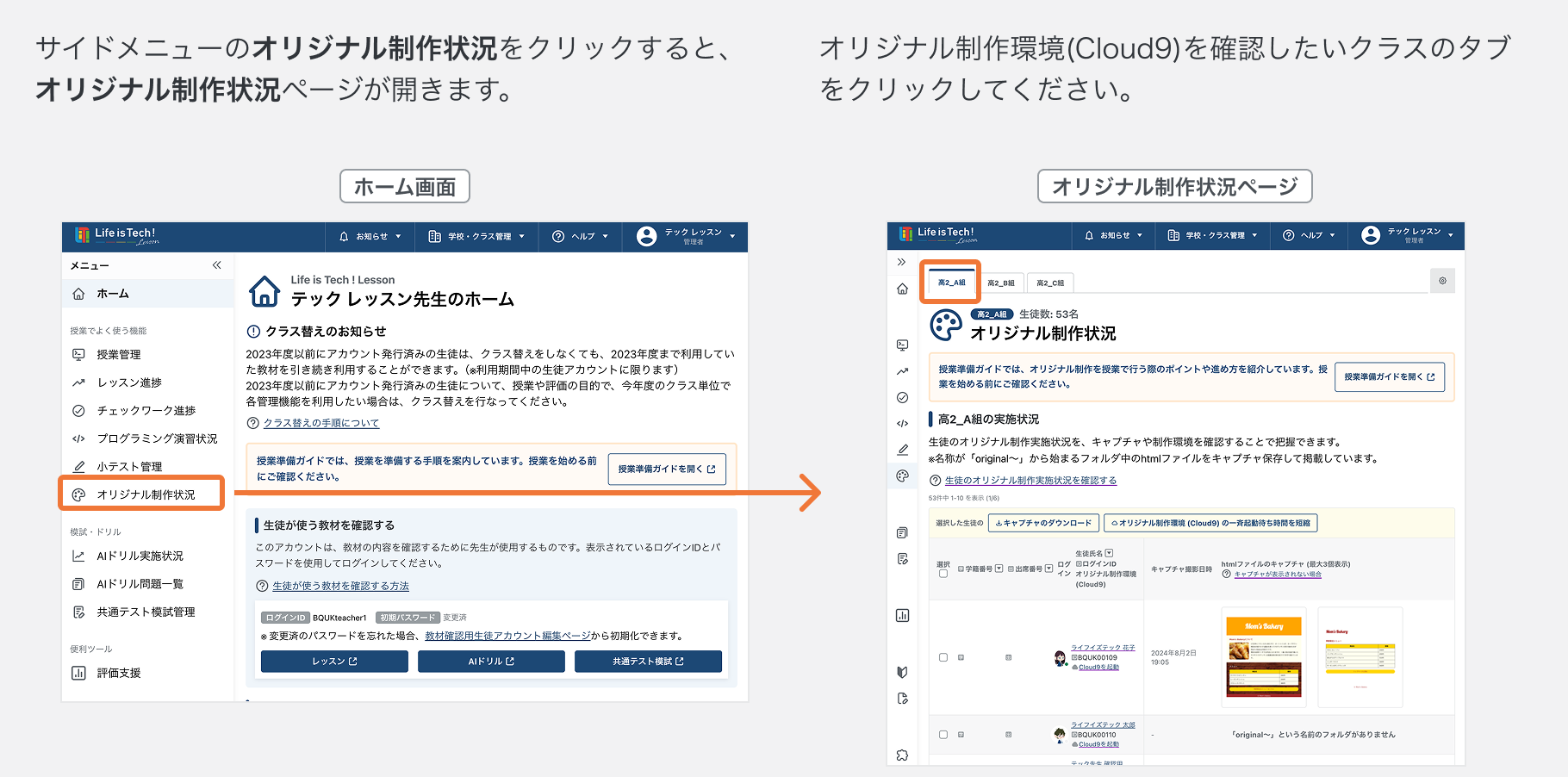Click 授業準備ガイドを開く button on home screen
The height and width of the screenshot is (777, 1568).
[667, 469]
